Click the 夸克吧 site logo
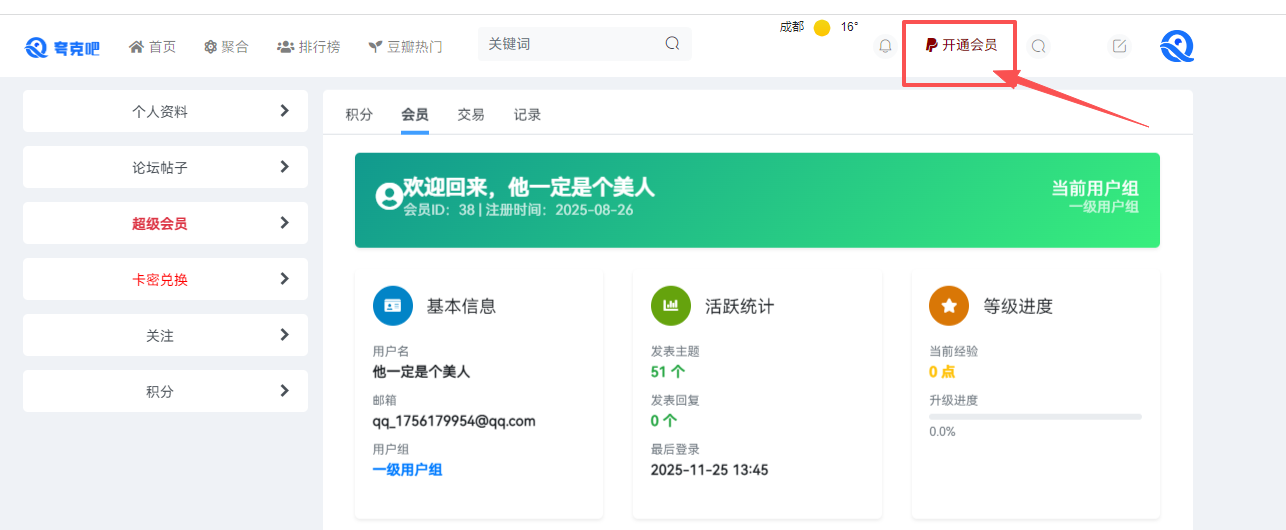This screenshot has width=1286, height=530. pyautogui.click(x=62, y=47)
